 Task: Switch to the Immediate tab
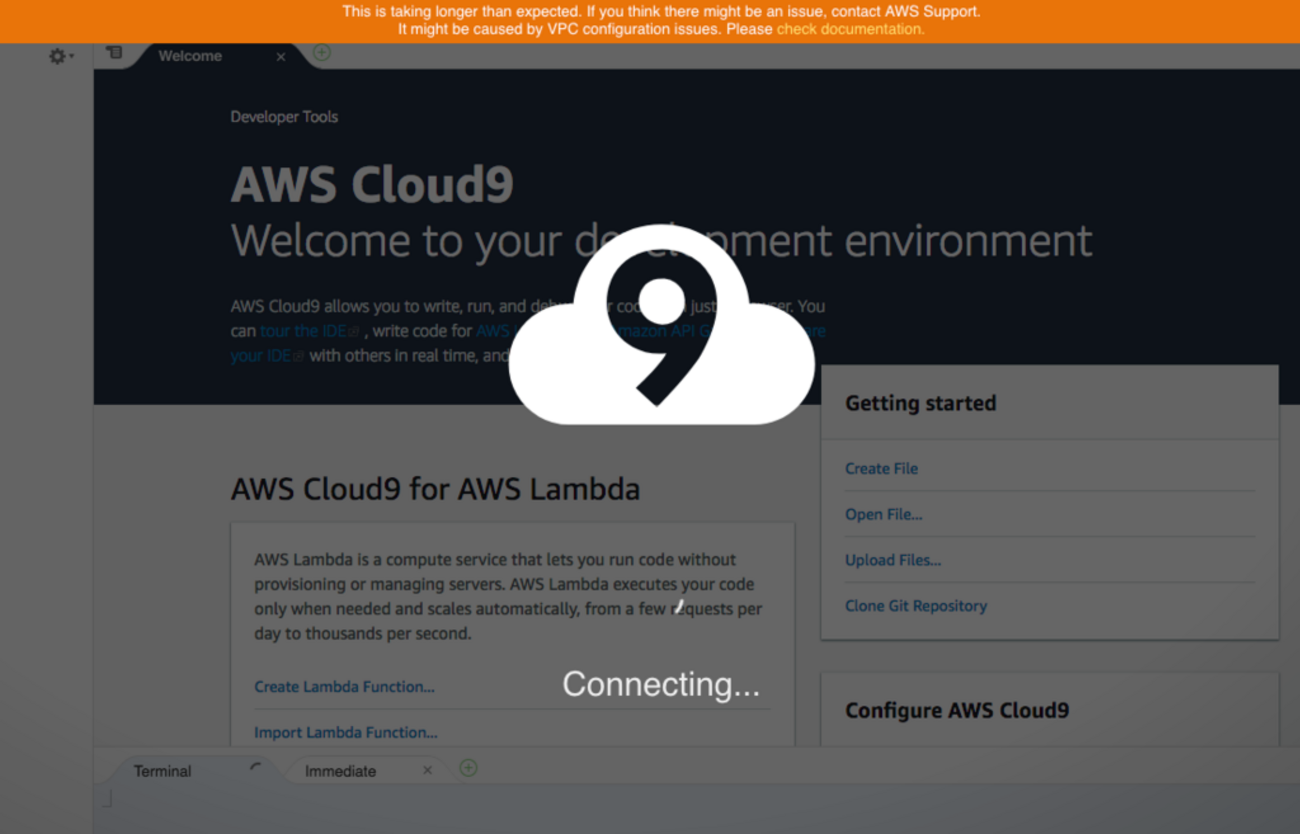[x=340, y=771]
